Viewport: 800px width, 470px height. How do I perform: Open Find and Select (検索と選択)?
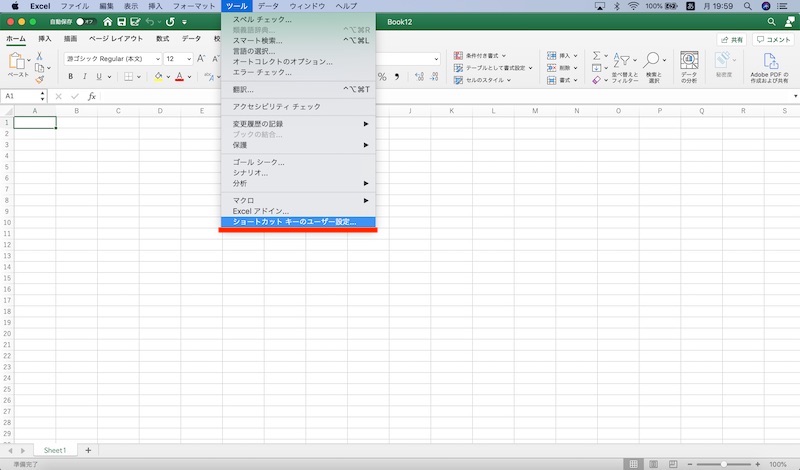tap(654, 67)
